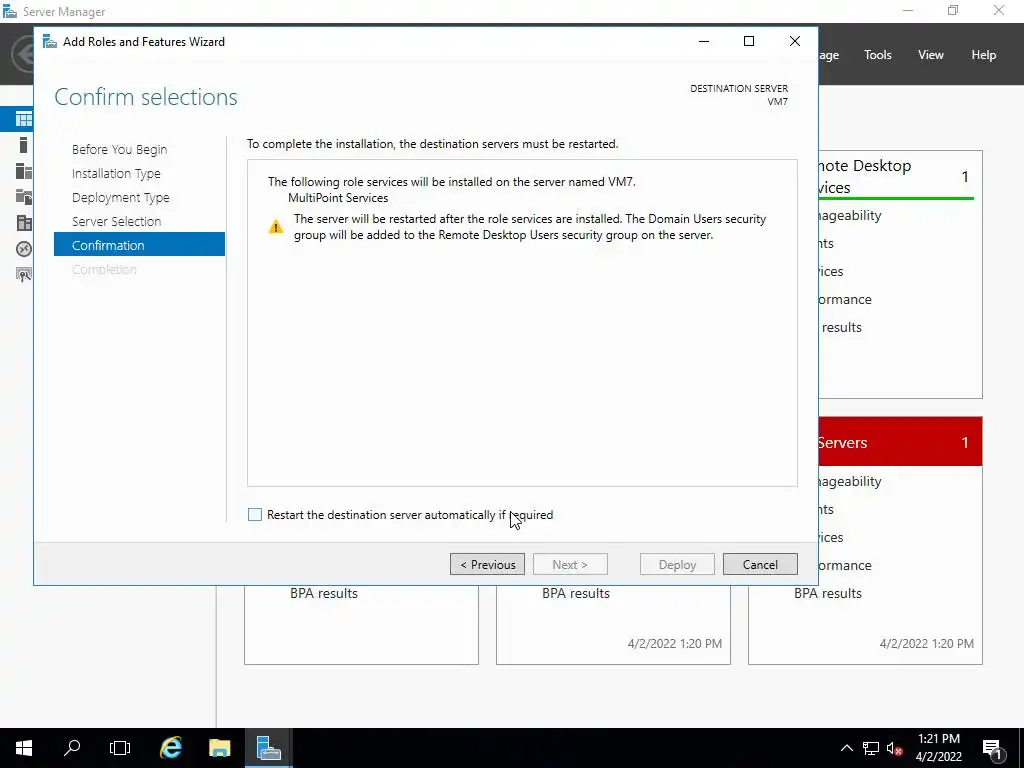Go to Before You Begin step
1024x768 pixels.
pyautogui.click(x=120, y=150)
